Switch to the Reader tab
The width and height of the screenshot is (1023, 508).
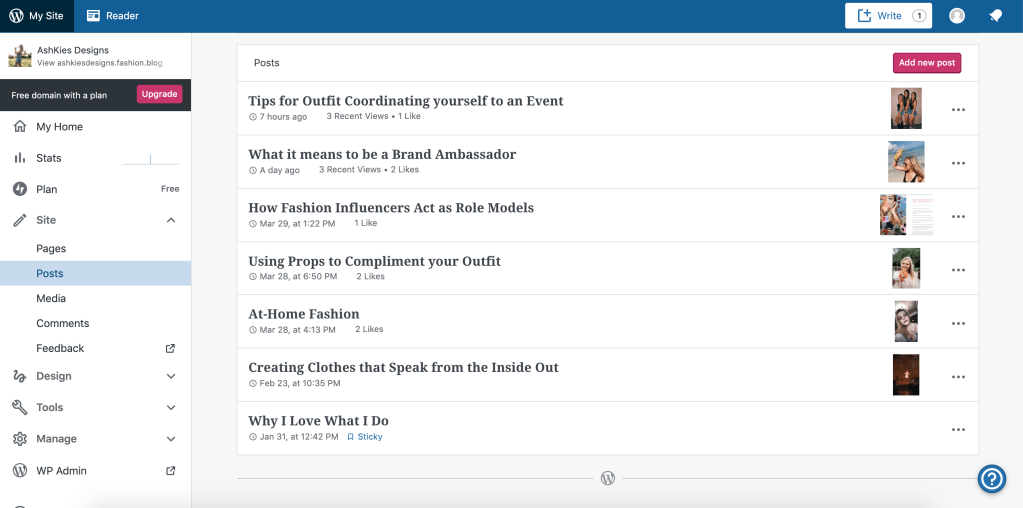coord(113,16)
